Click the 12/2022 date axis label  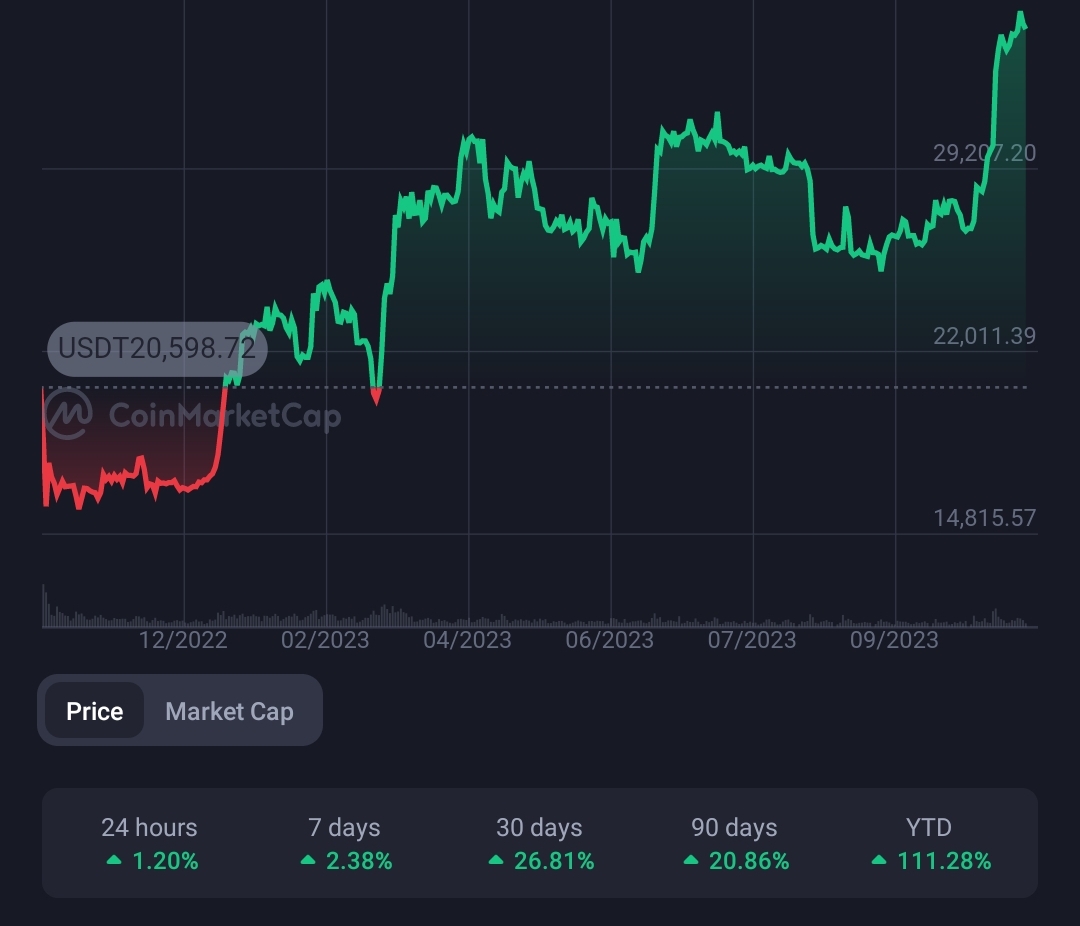183,639
